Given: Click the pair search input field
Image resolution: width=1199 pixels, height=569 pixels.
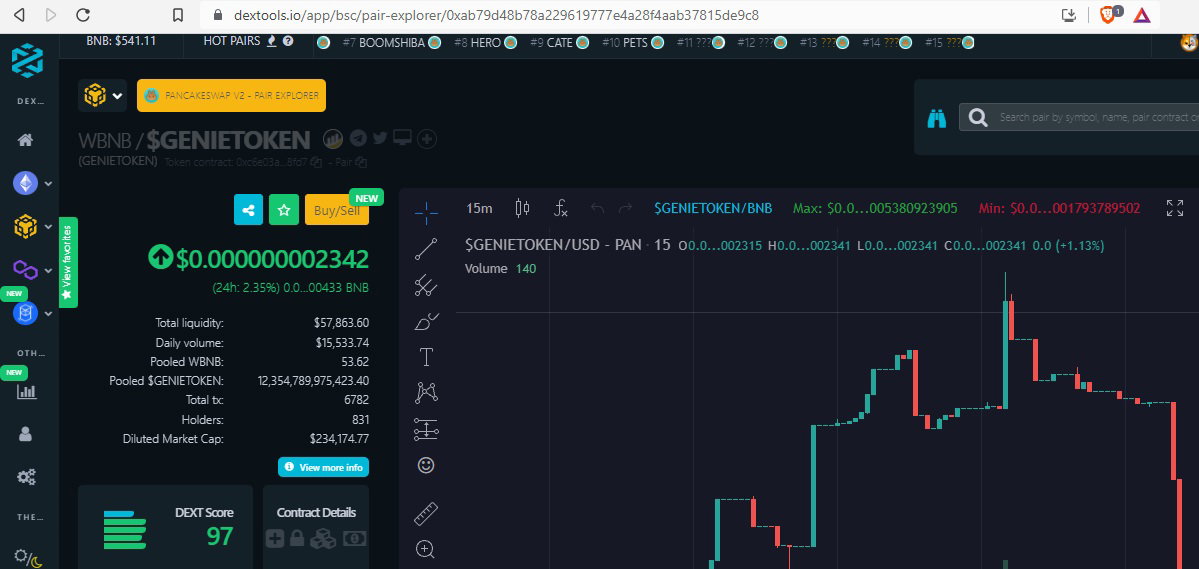Looking at the screenshot, I should tap(1079, 118).
